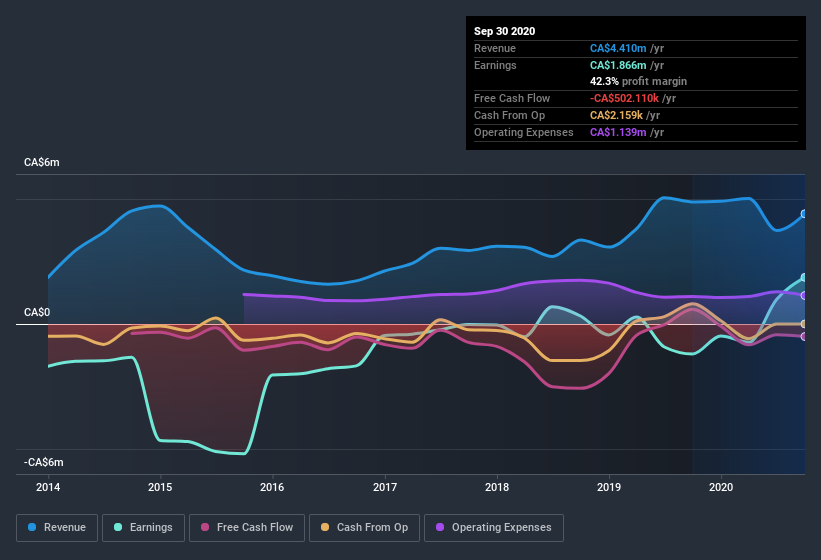821x560 pixels.
Task: Click the 2014 x-axis label
Action: (x=48, y=487)
